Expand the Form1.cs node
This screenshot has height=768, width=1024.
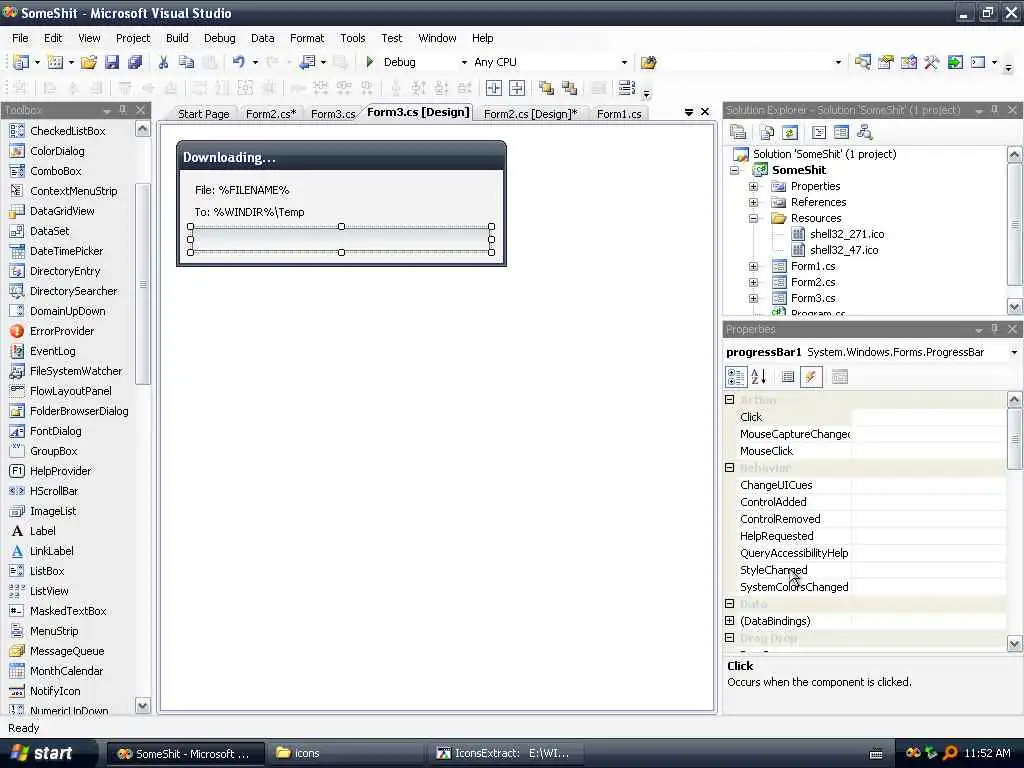pos(754,266)
